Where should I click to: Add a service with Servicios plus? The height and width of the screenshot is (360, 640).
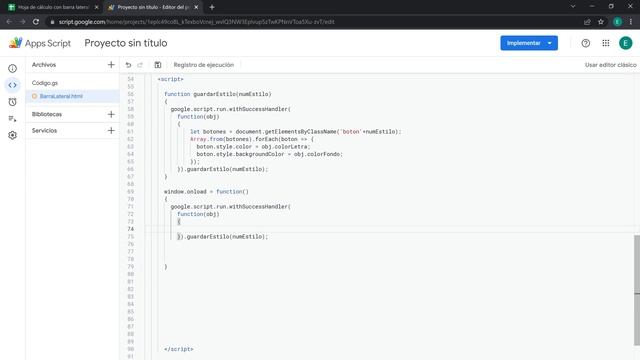(111, 131)
